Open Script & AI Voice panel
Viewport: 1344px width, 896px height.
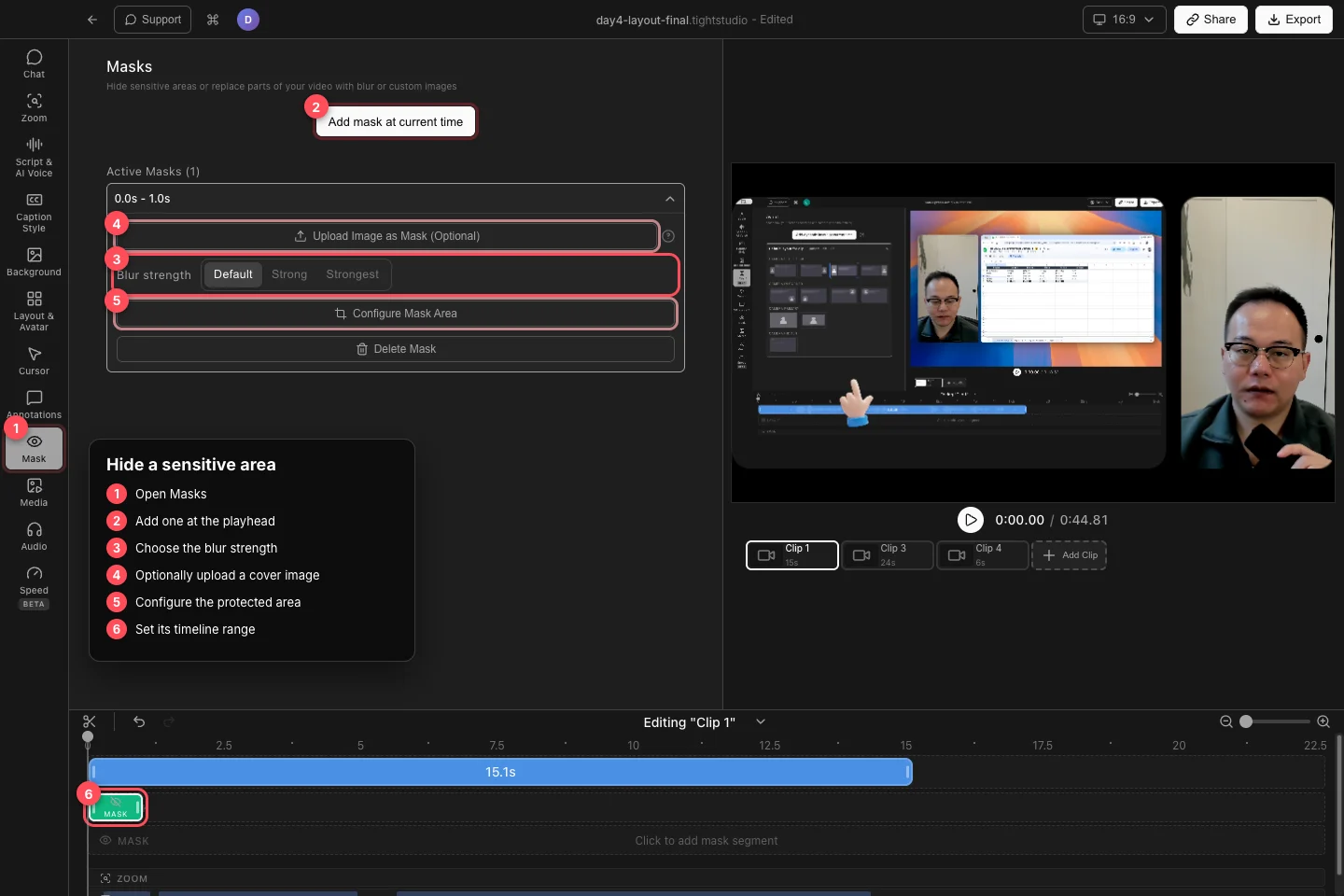point(34,157)
